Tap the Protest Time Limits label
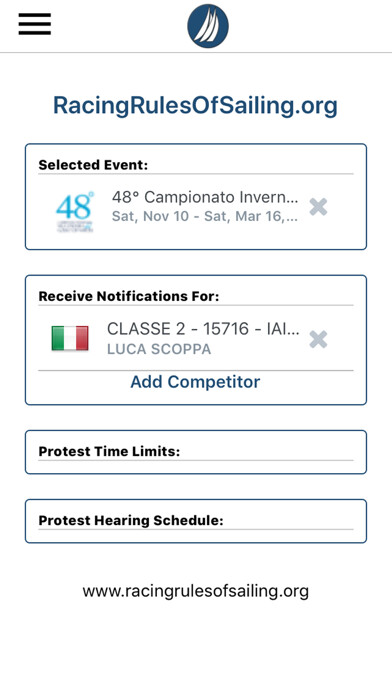This screenshot has width=392, height=696. pyautogui.click(x=109, y=452)
